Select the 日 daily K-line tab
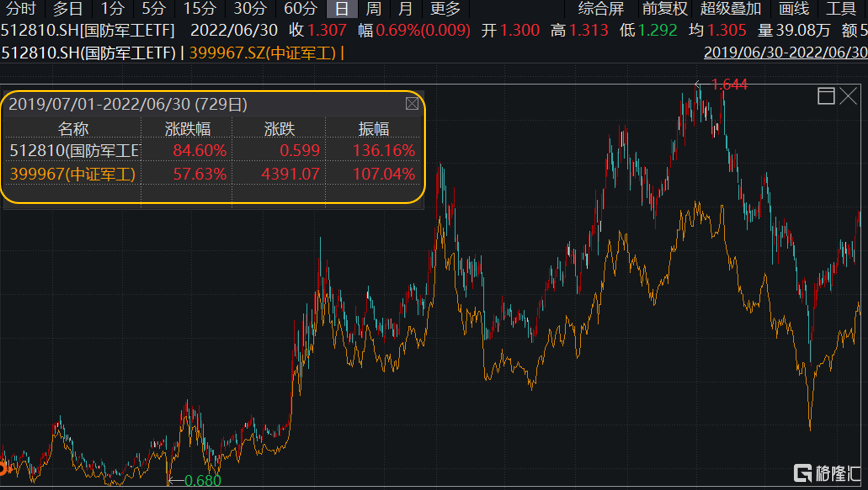Screen dimensions: 868x490 342,9
